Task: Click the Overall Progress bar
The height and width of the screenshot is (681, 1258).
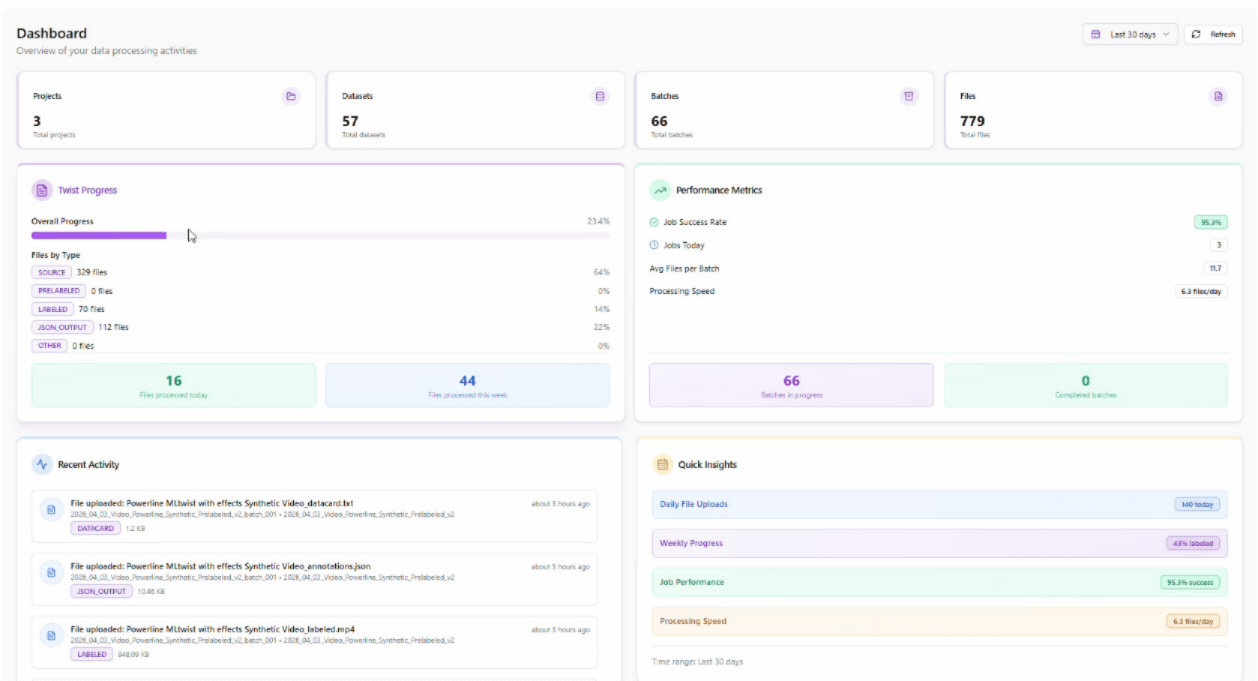Action: (320, 236)
